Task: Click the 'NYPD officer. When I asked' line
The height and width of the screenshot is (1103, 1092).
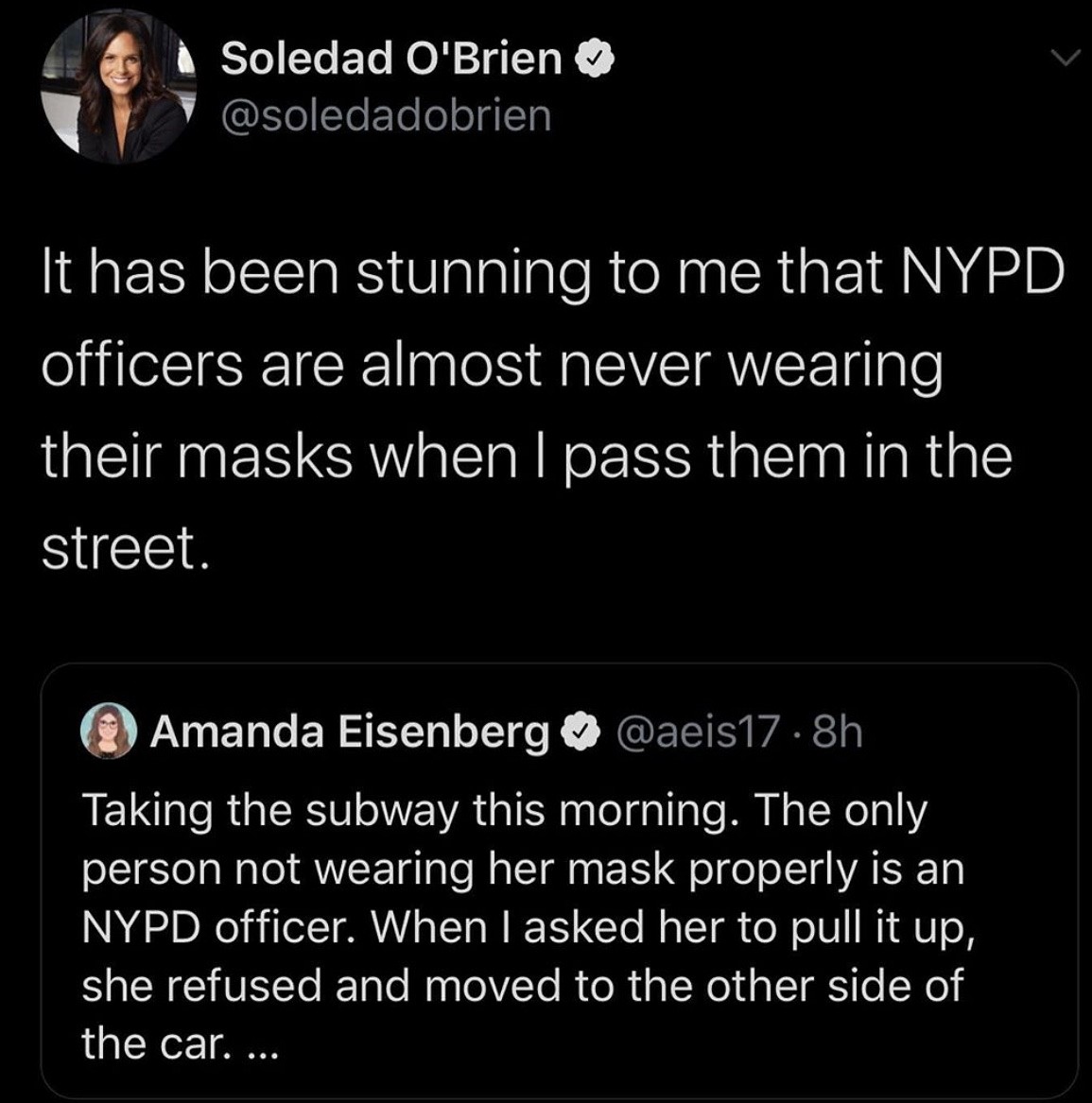Action: (528, 927)
